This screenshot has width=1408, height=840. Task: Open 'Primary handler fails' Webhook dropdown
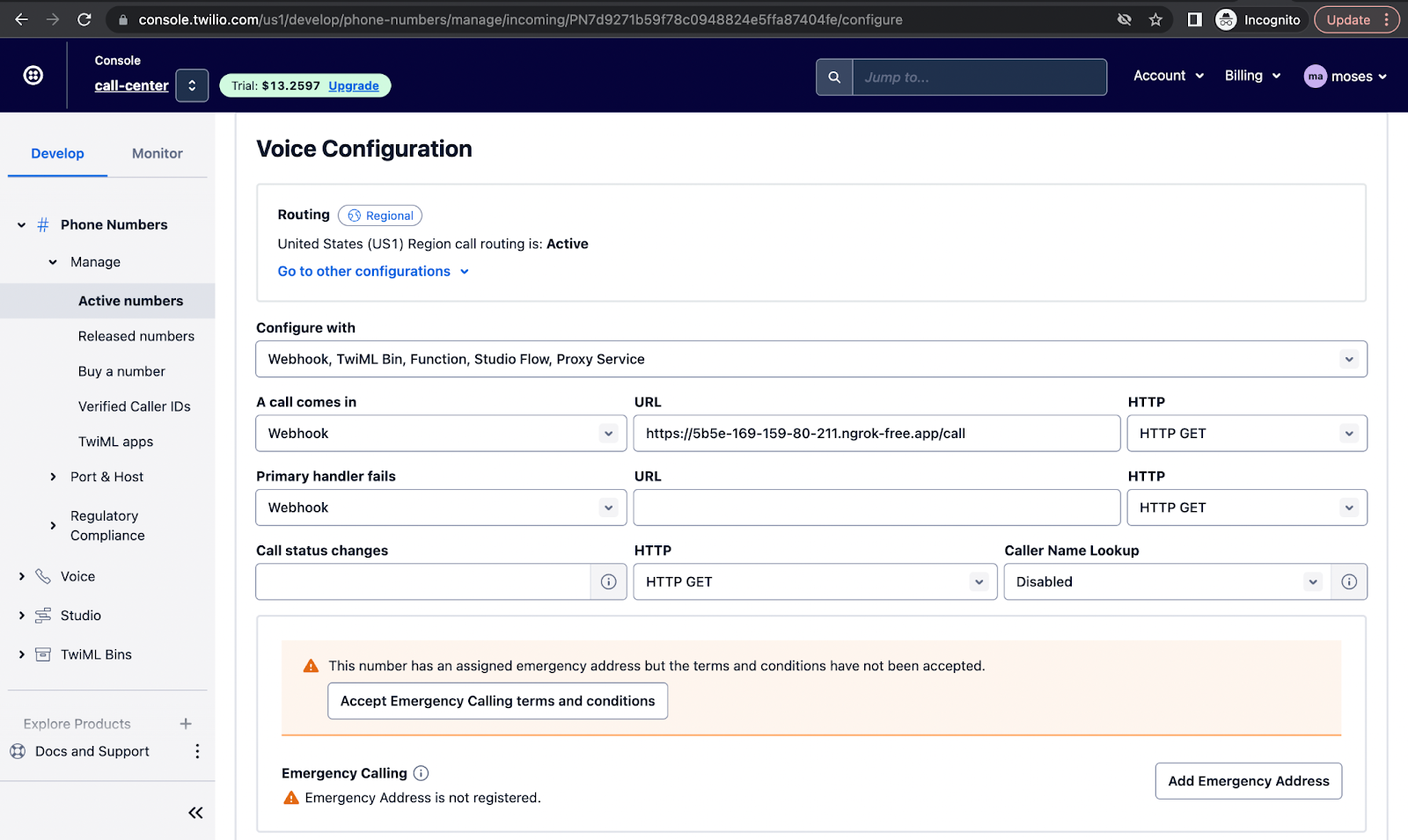(x=441, y=508)
